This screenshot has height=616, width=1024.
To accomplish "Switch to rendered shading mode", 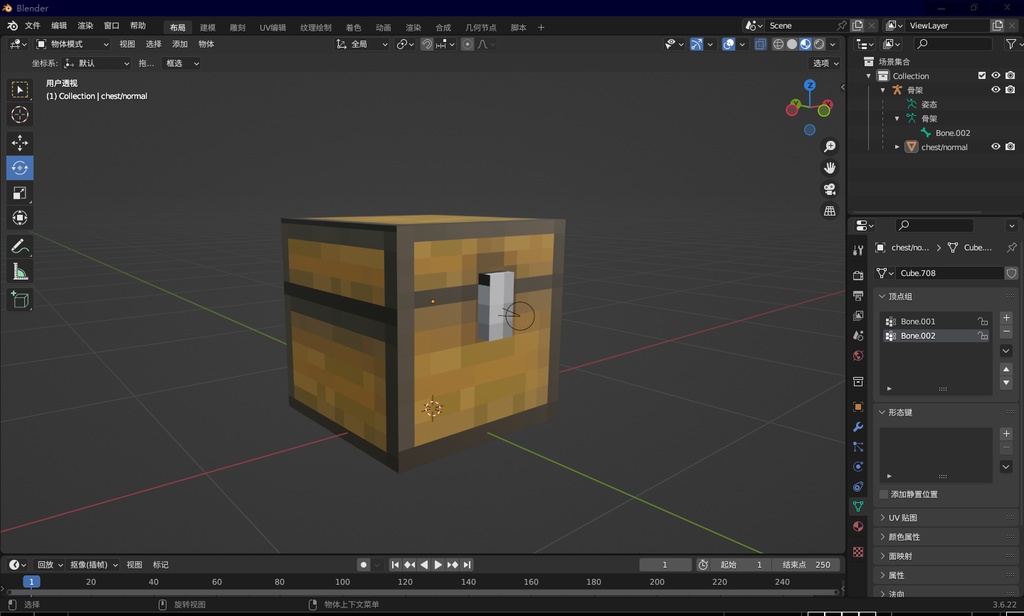I will point(819,44).
